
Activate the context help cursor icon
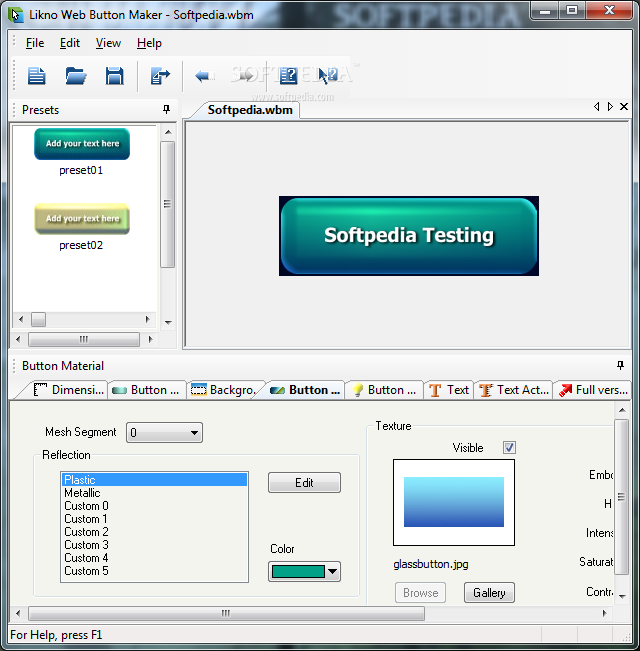pos(327,76)
